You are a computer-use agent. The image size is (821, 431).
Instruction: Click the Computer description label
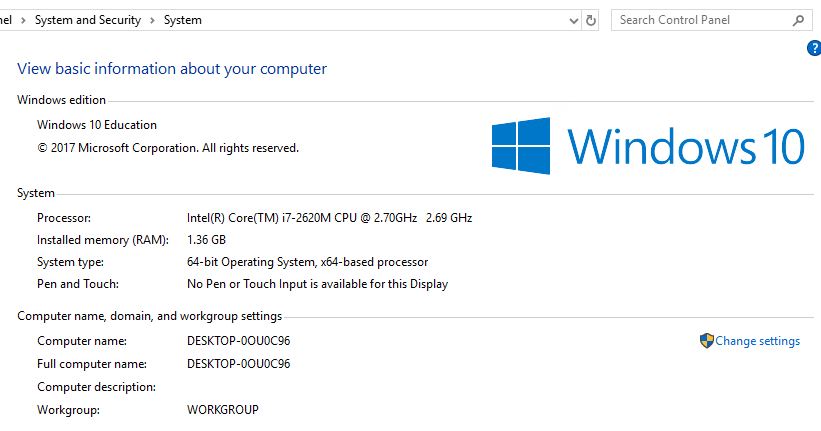click(96, 387)
